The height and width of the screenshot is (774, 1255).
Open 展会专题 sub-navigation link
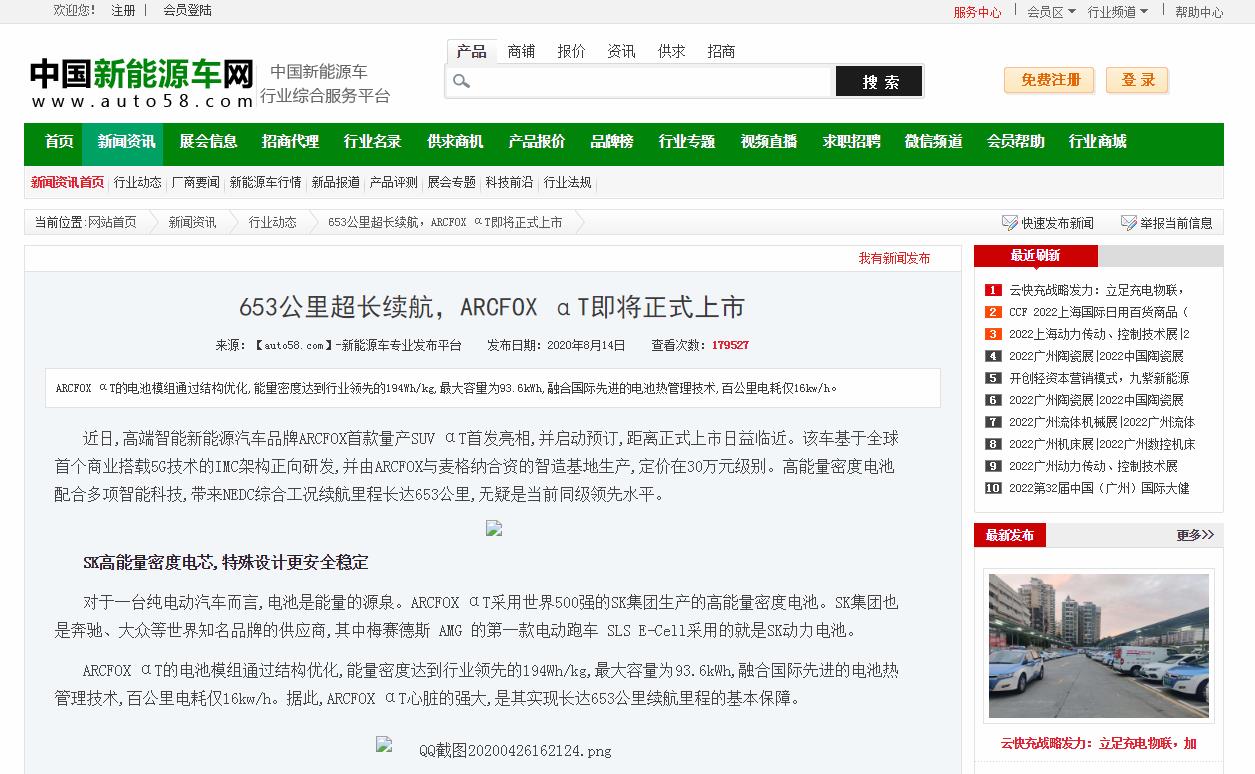point(452,182)
